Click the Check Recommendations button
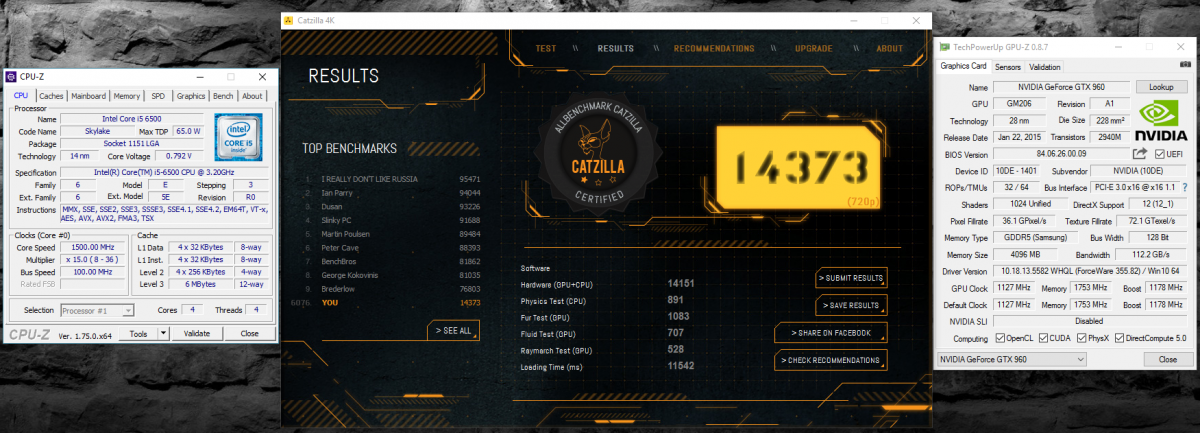 (830, 359)
